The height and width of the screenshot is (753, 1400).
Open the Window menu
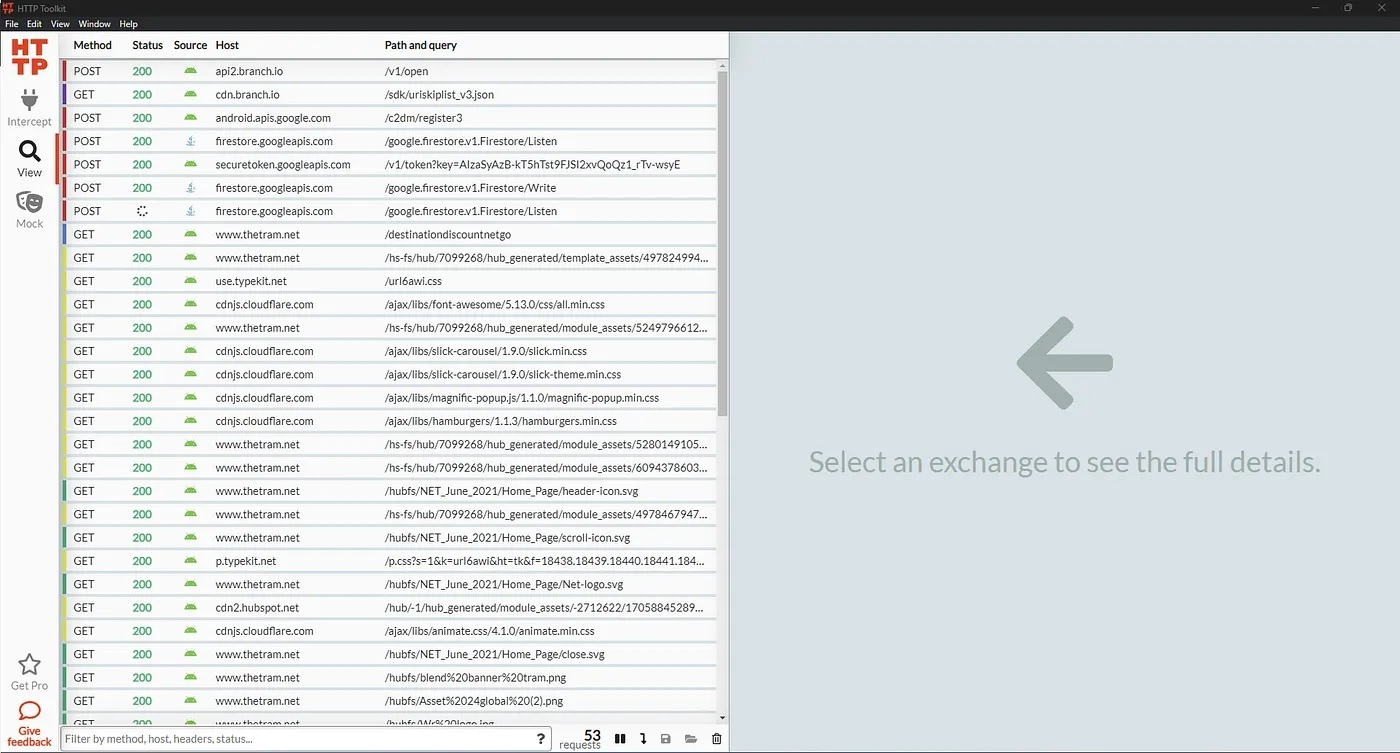(95, 23)
